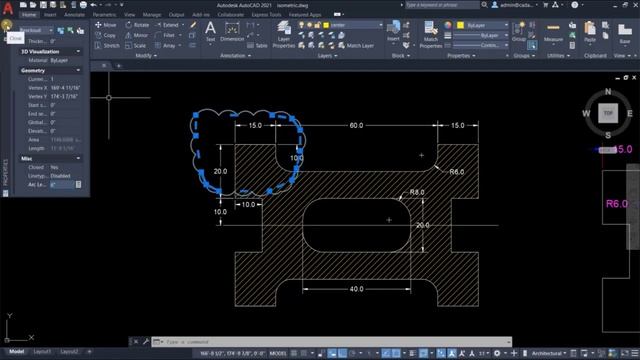Switch to the Layout1 tab

42,351
